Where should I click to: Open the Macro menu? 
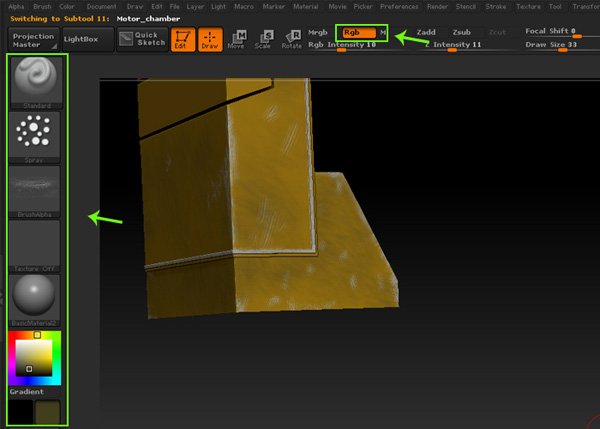pos(244,7)
